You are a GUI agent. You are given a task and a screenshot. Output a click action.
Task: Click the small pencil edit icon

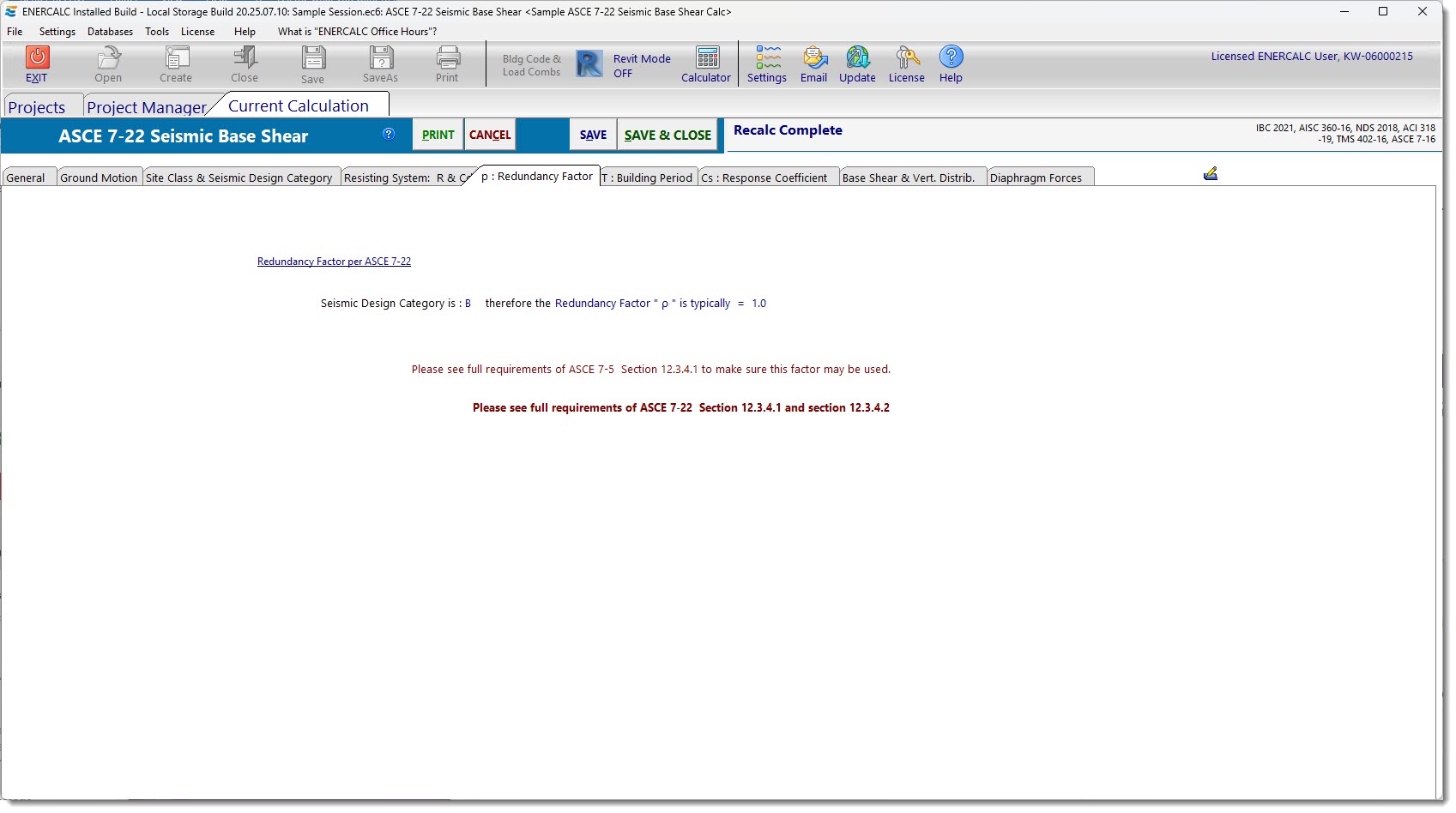(1211, 174)
